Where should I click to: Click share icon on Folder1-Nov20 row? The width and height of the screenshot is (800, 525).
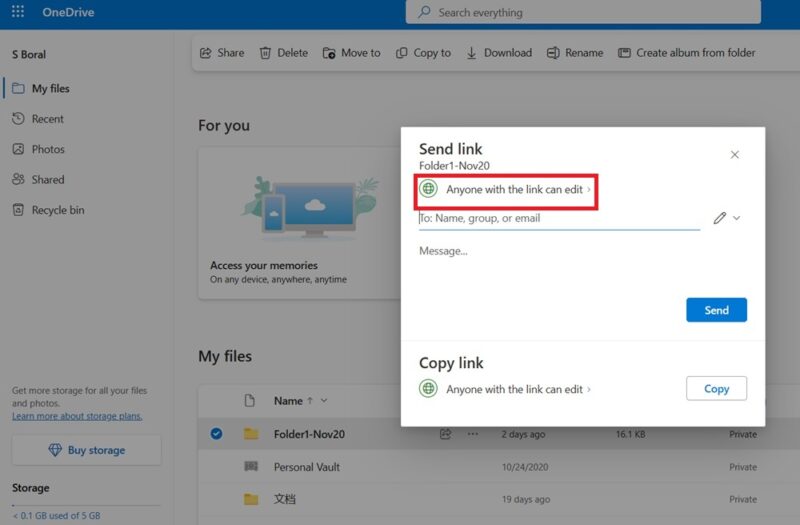pyautogui.click(x=445, y=434)
